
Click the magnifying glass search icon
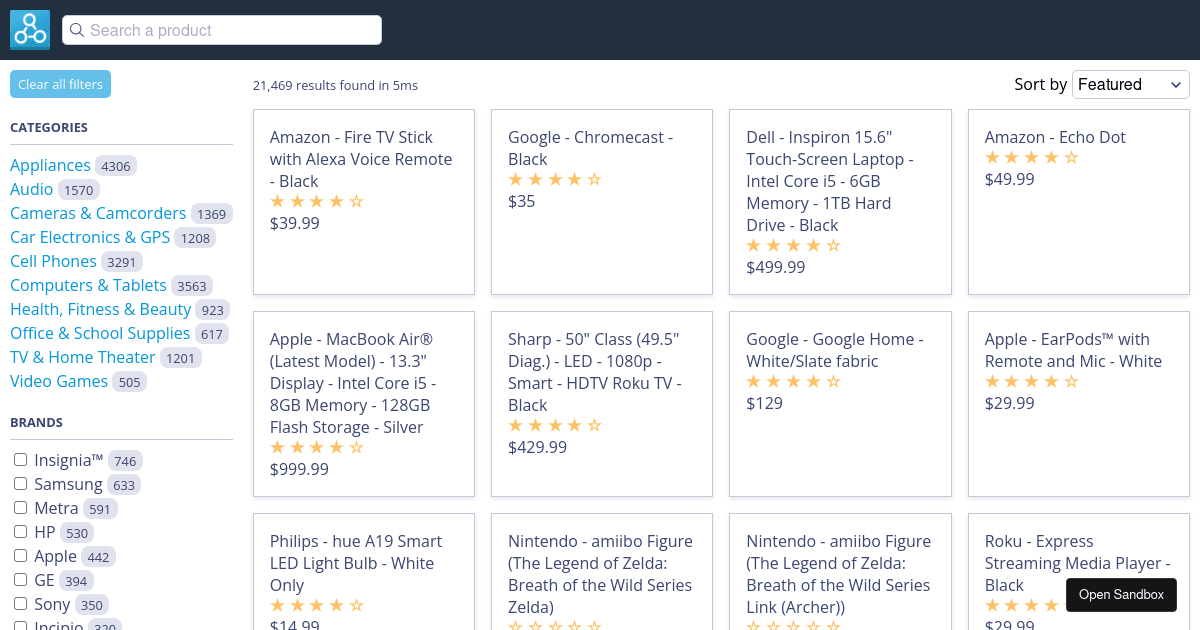tap(77, 30)
